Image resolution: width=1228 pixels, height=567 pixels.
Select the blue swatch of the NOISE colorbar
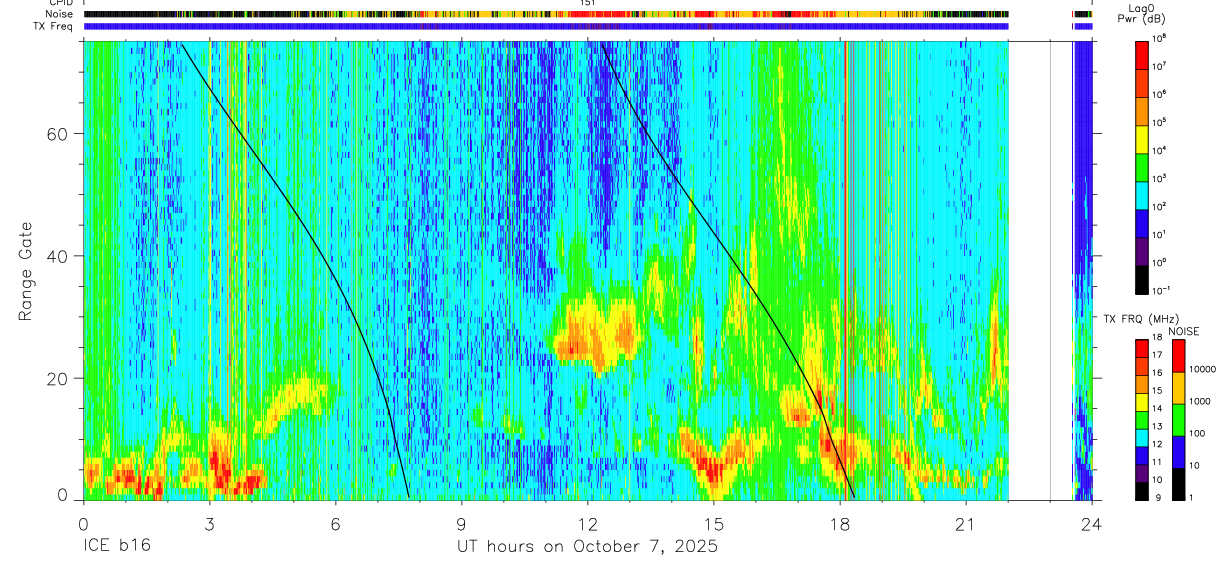1178,451
